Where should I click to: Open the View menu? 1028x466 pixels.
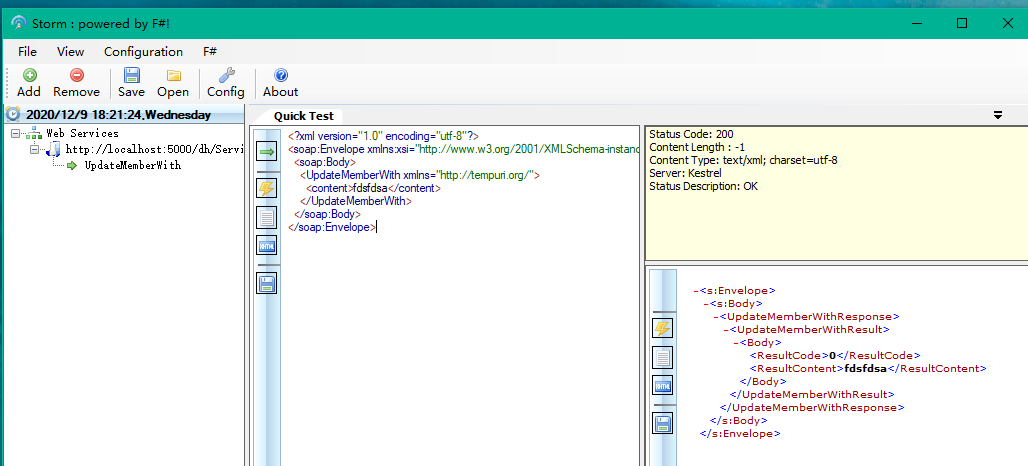(70, 52)
